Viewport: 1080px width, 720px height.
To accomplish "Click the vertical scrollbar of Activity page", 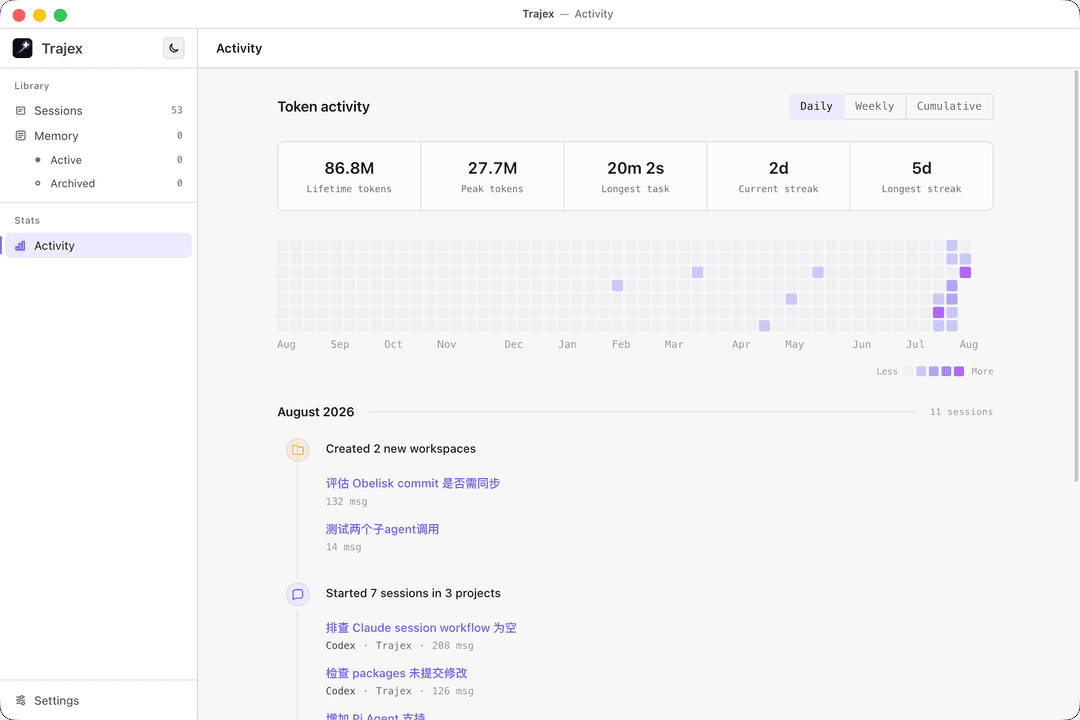I will click(1076, 276).
